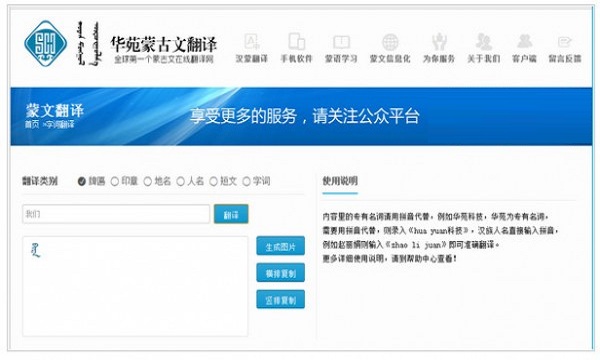This screenshot has width=600, height=360.
Task: Click the 翻译 translate button
Action: pos(231,214)
